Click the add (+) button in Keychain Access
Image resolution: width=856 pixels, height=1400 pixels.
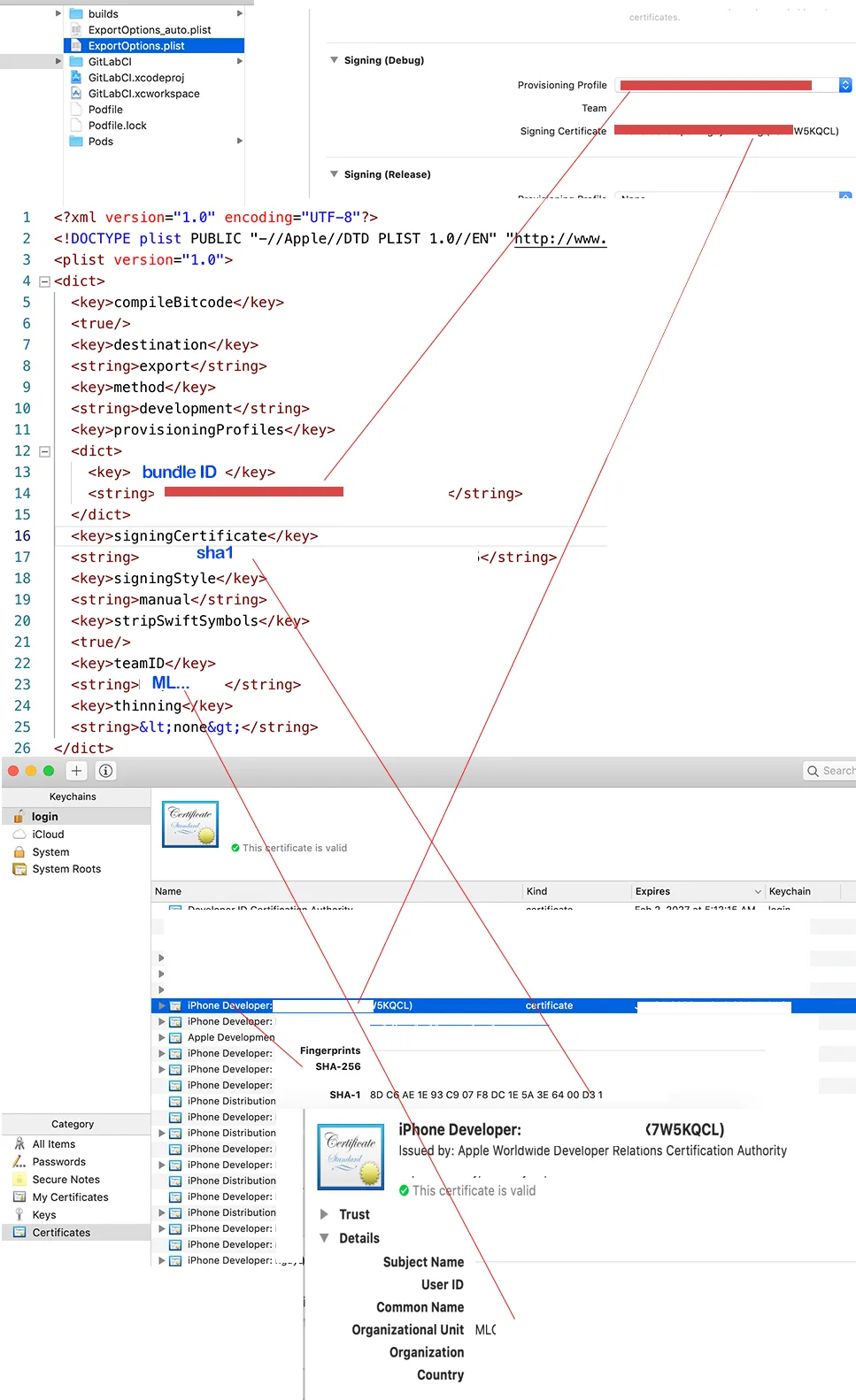tap(77, 771)
